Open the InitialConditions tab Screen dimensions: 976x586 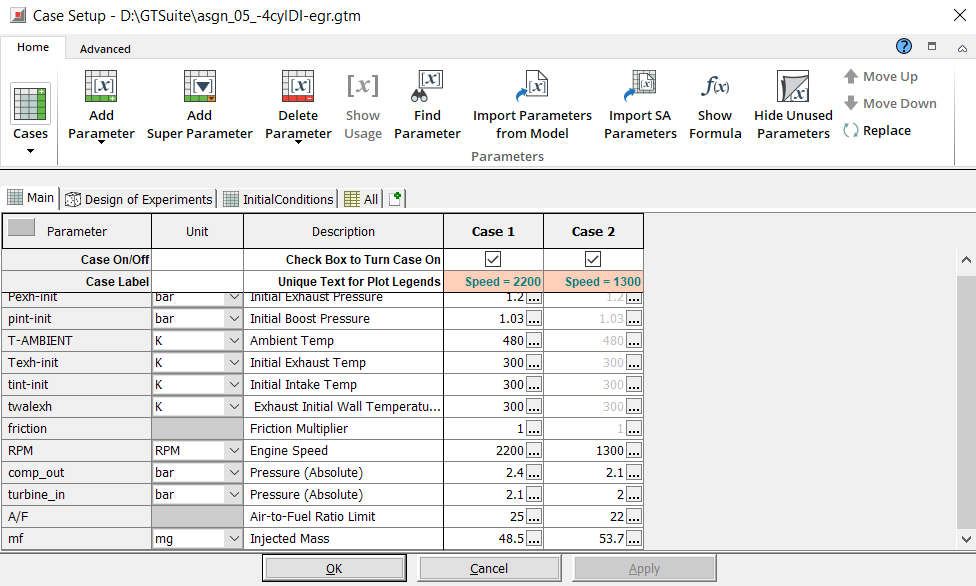[x=279, y=199]
